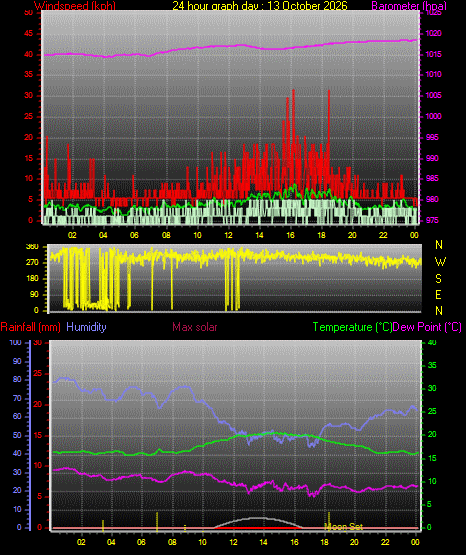Viewport: 466px width, 555px height.
Task: Click the 270 wind direction scale value
Action: pos(32,263)
